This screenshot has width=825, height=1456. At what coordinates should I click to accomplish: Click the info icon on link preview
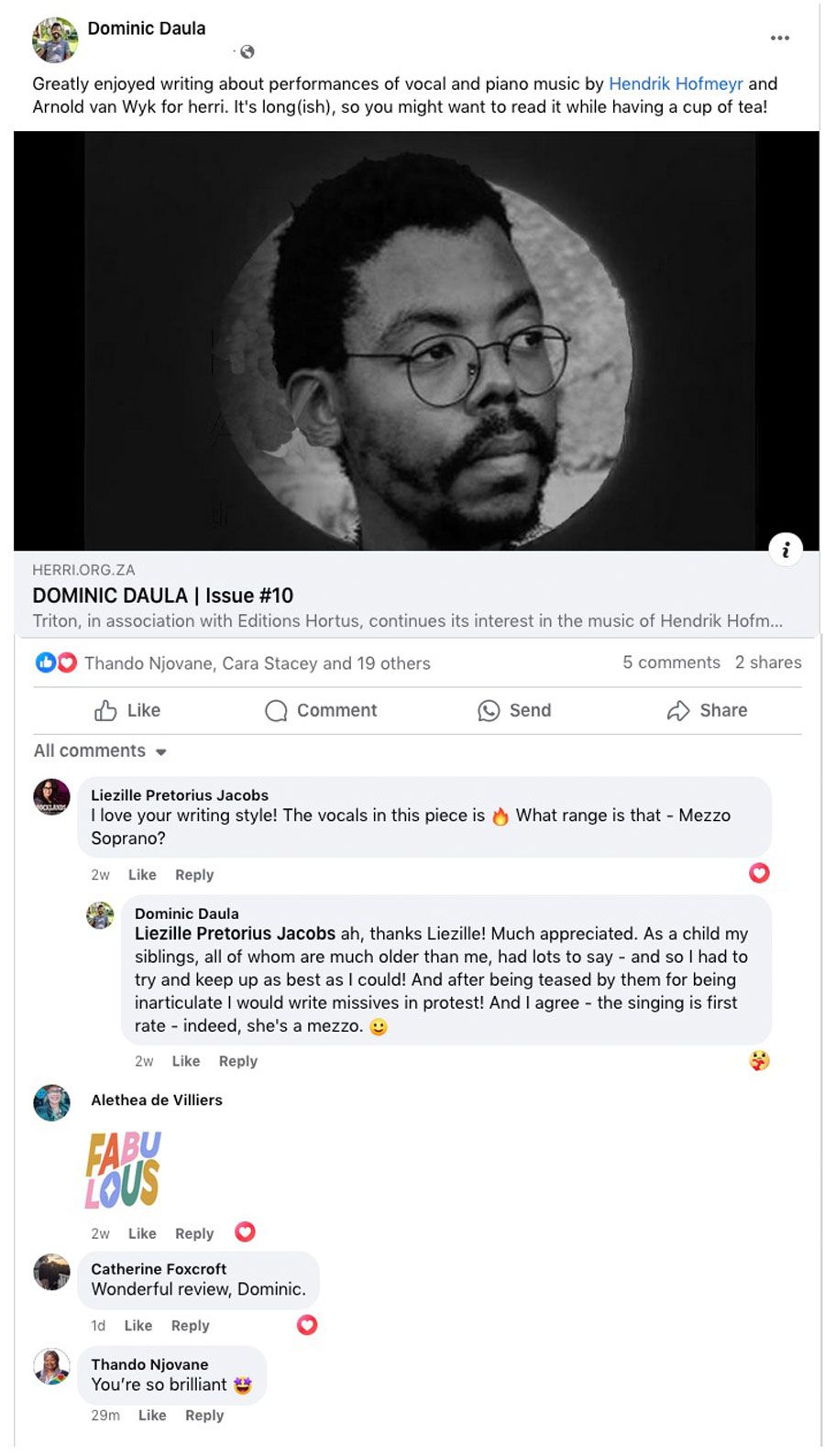786,550
